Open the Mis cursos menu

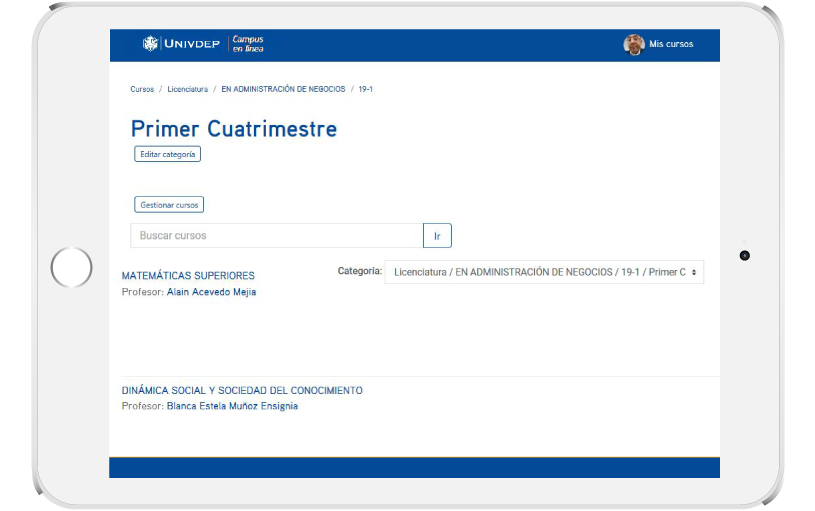point(671,44)
